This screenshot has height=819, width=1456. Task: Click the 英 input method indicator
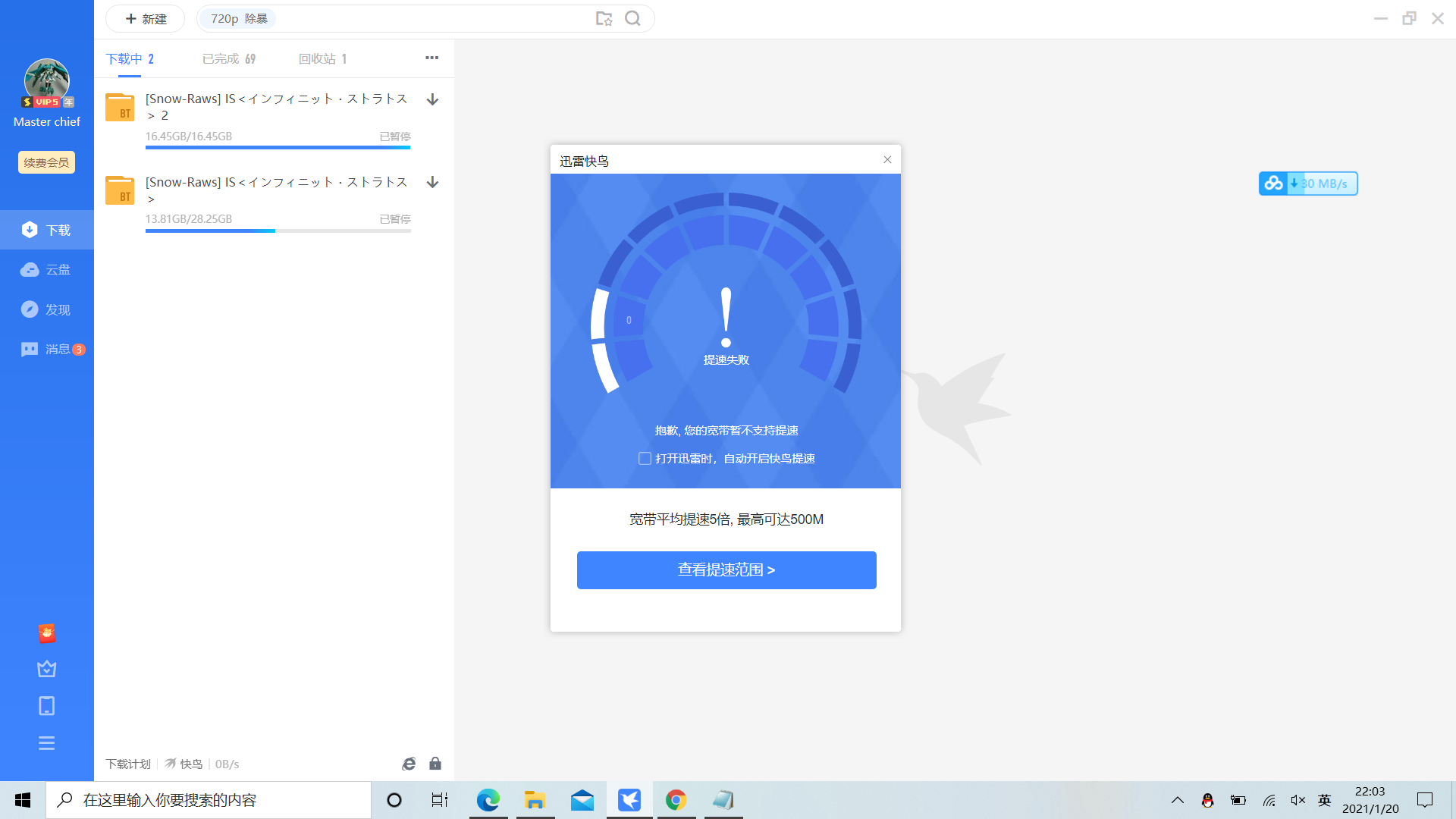(x=1325, y=800)
